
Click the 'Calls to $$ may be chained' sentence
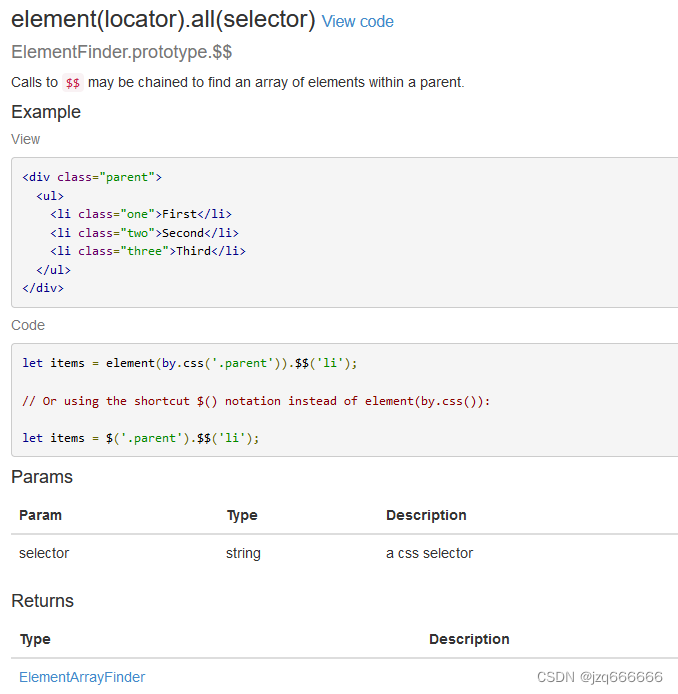point(238,82)
